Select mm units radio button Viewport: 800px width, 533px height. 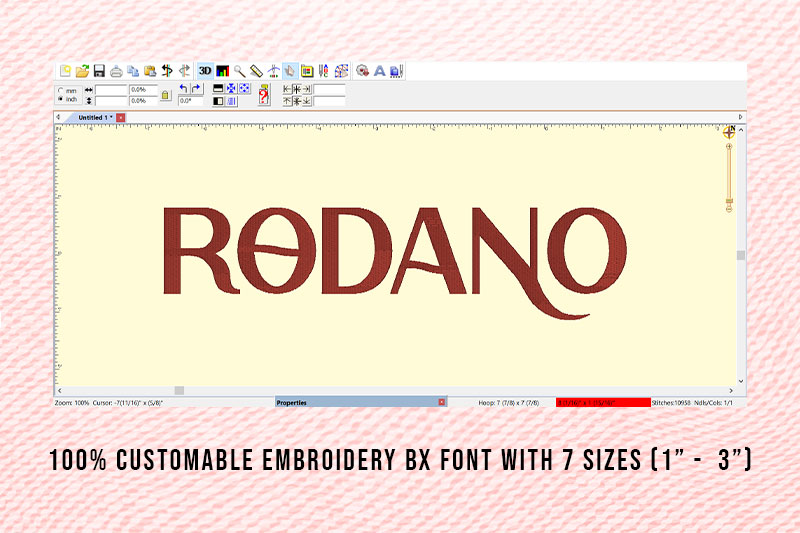pos(61,90)
